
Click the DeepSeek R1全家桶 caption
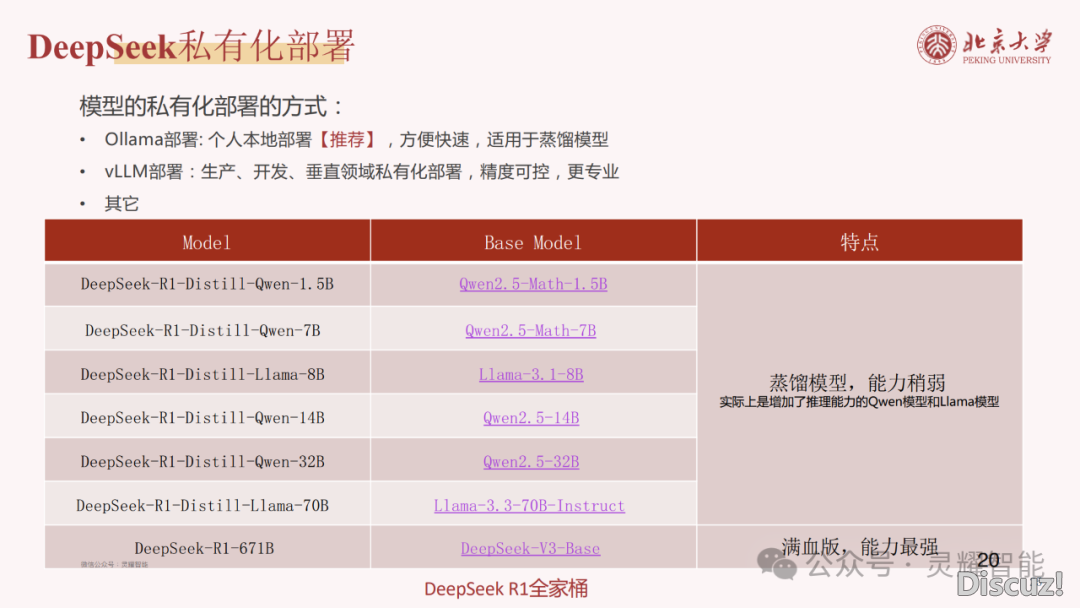506,589
